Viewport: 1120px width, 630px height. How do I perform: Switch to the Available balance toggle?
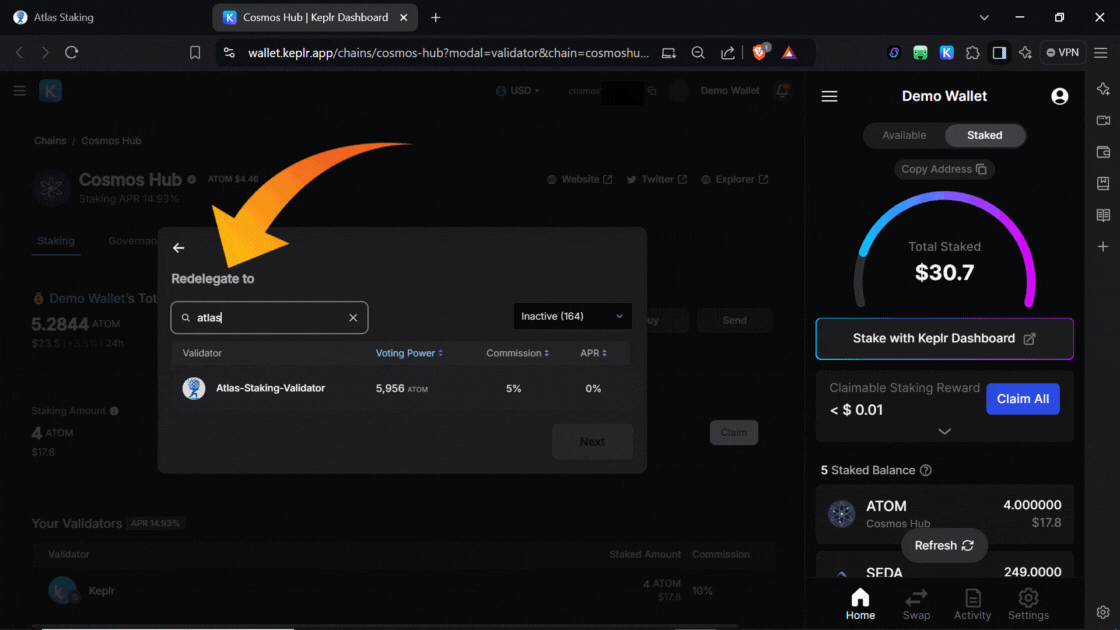tap(904, 135)
